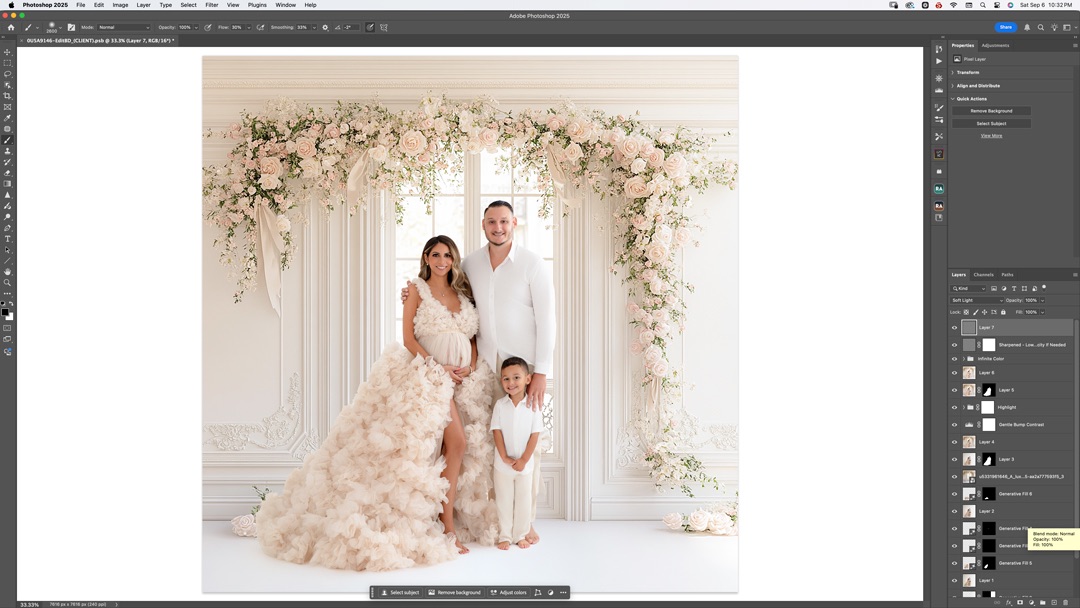The height and width of the screenshot is (608, 1080).
Task: Open smoothing options gear icon
Action: (x=325, y=28)
